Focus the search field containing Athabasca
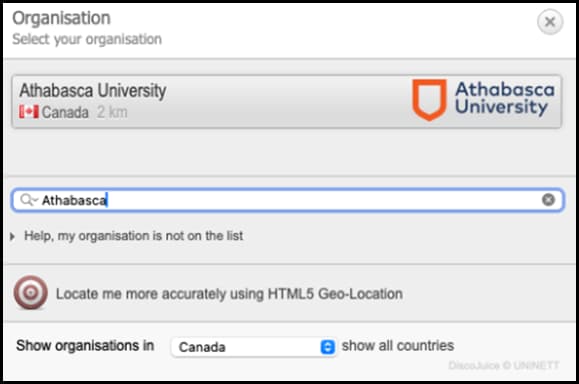This screenshot has width=579, height=384. [x=288, y=200]
